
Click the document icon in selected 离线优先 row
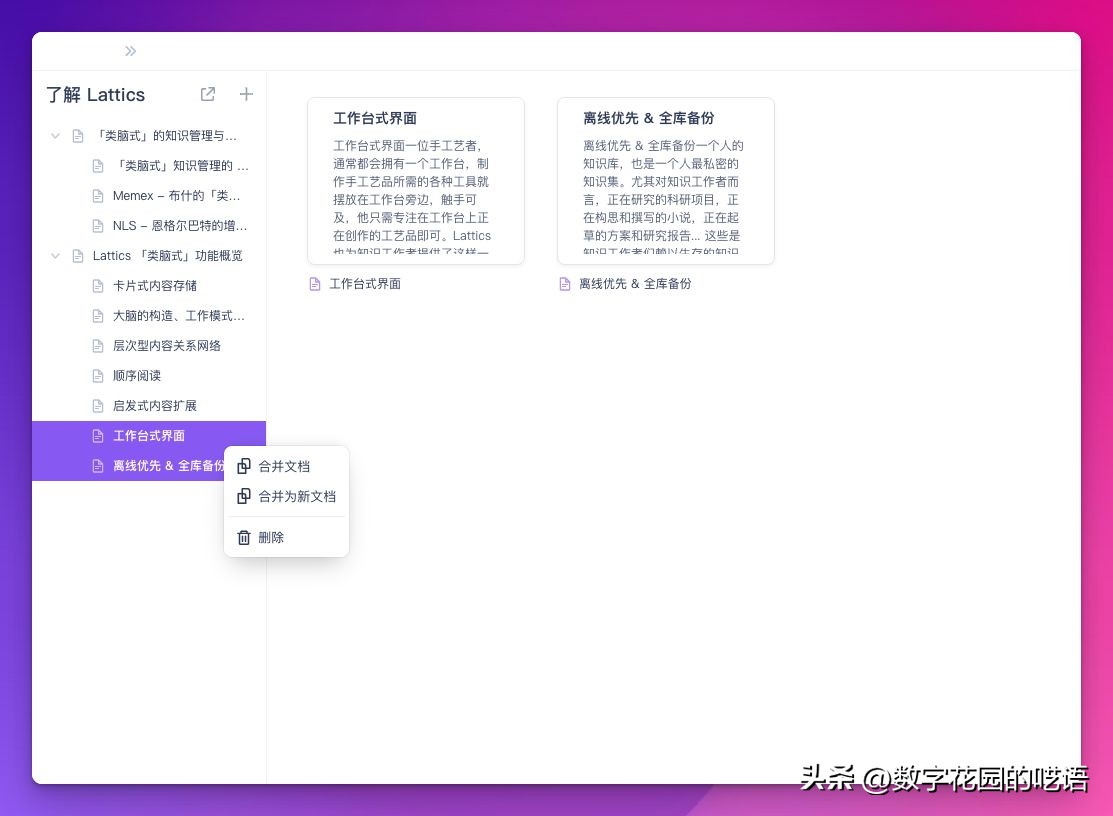tap(98, 465)
